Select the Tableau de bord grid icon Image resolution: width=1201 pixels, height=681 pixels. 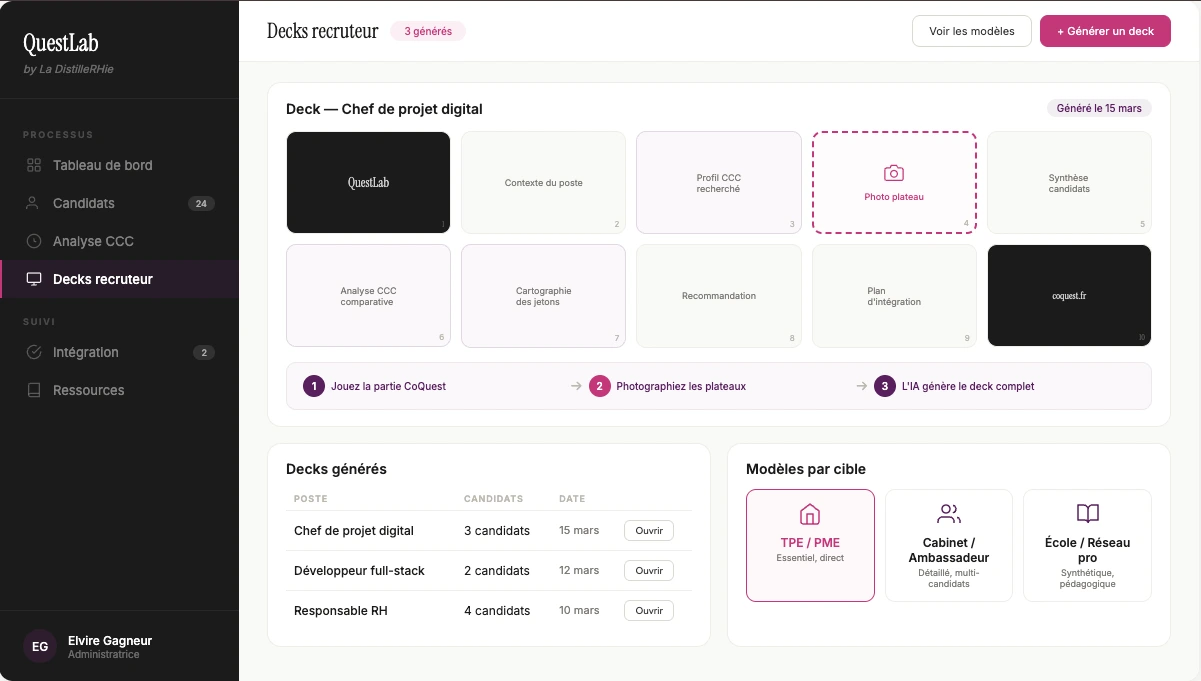tap(33, 165)
